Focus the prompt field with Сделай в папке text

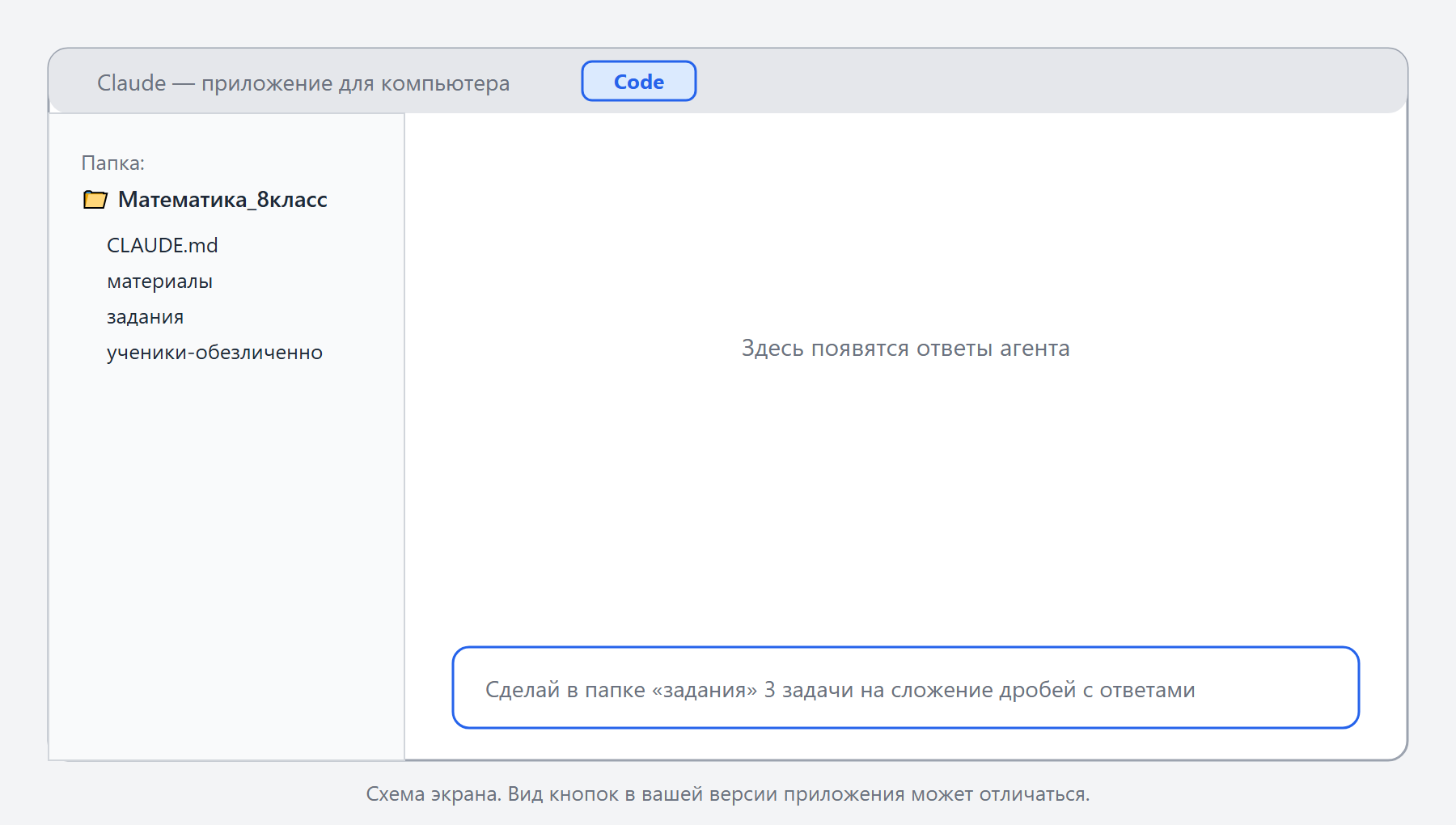pyautogui.click(x=905, y=687)
